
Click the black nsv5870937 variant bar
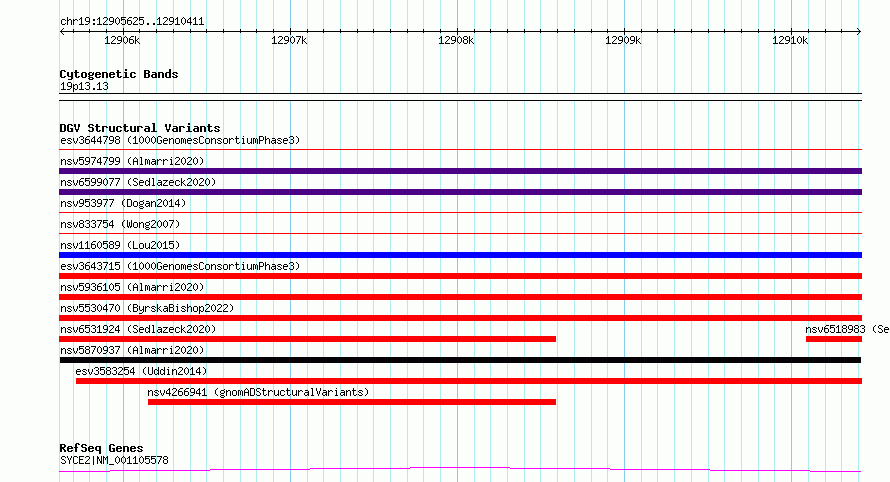tap(460, 360)
